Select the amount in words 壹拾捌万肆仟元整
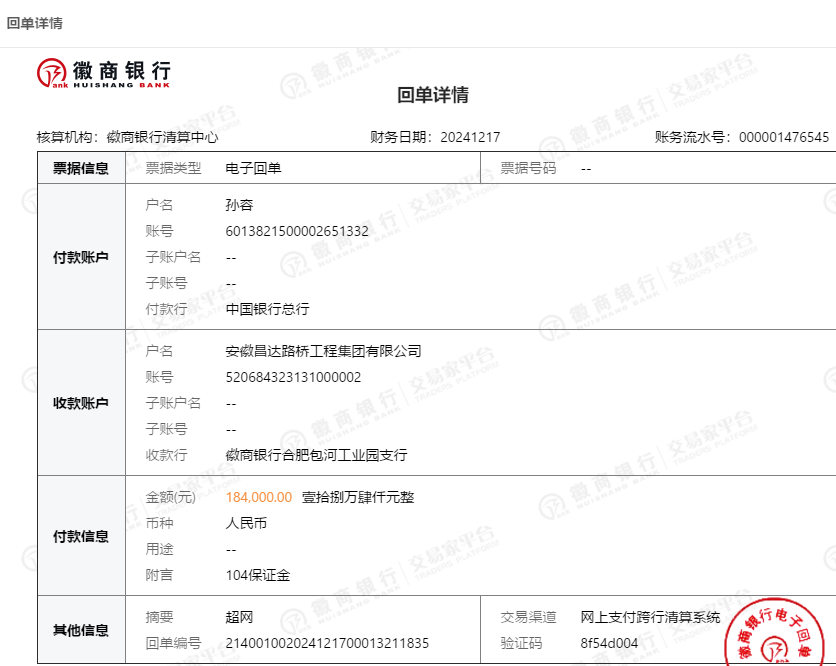Image resolution: width=836 pixels, height=666 pixels. (x=357, y=497)
